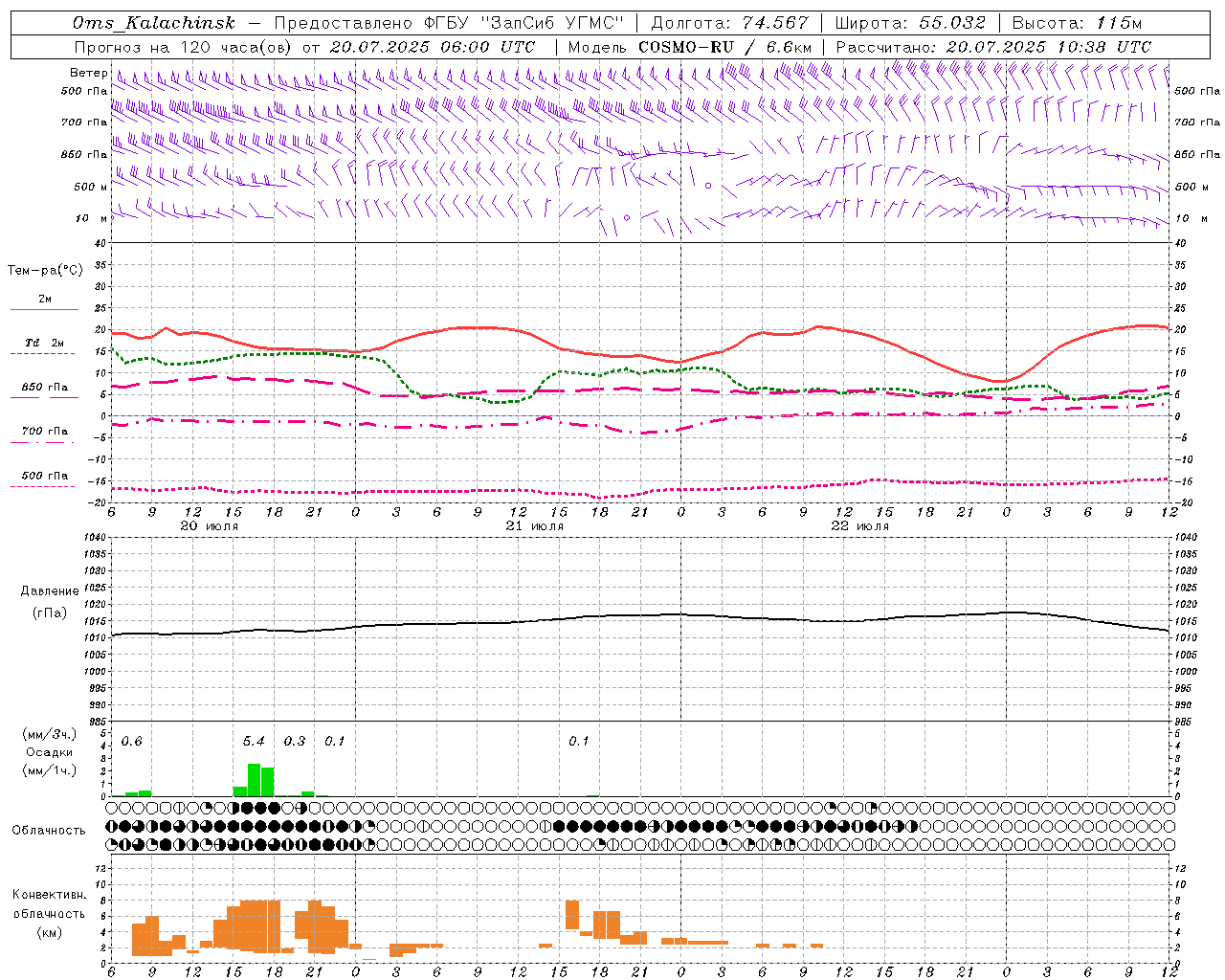Click the (гПа) unit label under Давление
This screenshot has height=980, width=1225.
50,612
